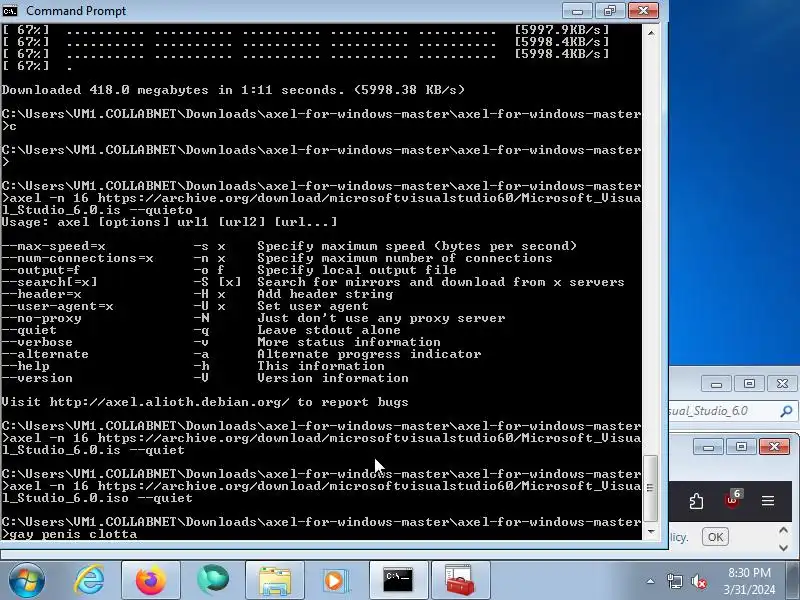This screenshot has width=800, height=600.
Task: Click the 'Downloaded 418.0 megabytes' line
Action: (x=233, y=90)
